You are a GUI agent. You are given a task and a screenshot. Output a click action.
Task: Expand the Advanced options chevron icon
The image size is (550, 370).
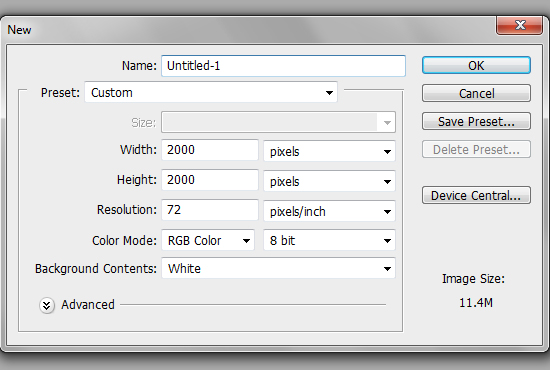pyautogui.click(x=47, y=305)
